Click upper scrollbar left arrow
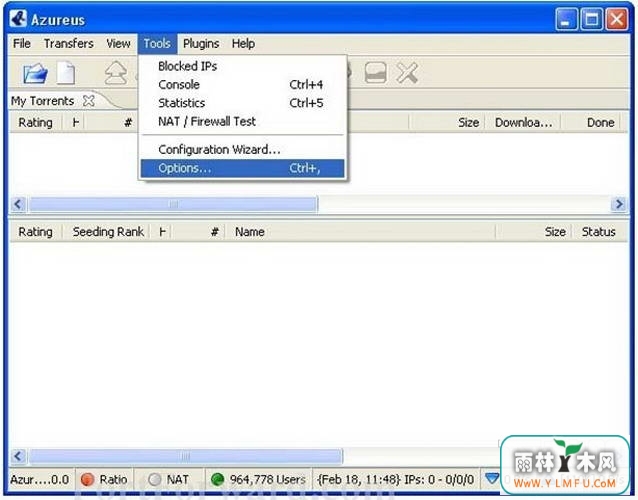The height and width of the screenshot is (500, 638). point(18,204)
